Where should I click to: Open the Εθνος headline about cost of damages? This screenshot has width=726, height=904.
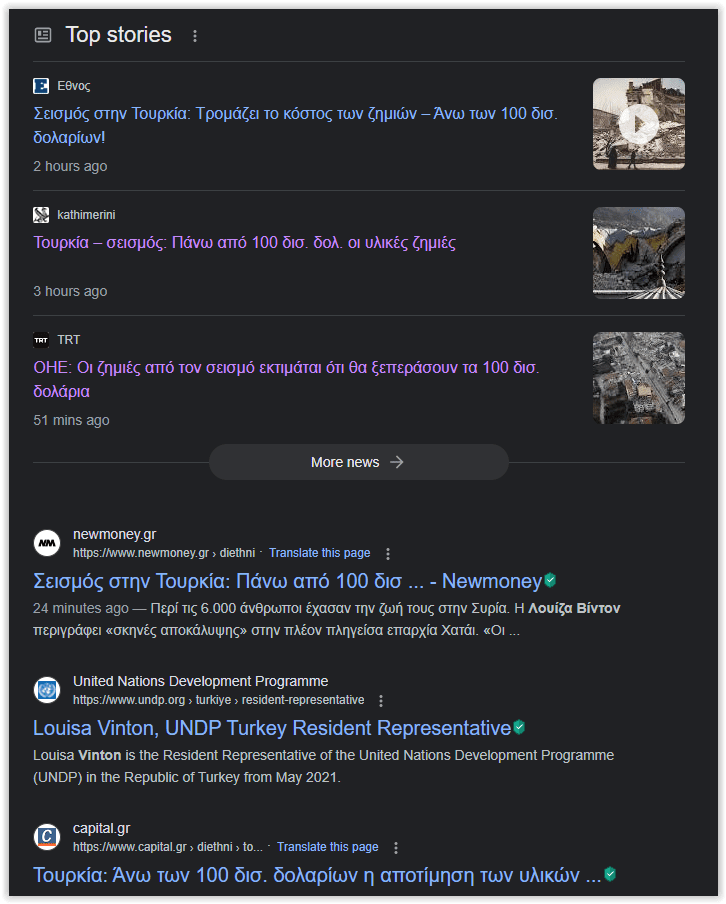coord(295,125)
